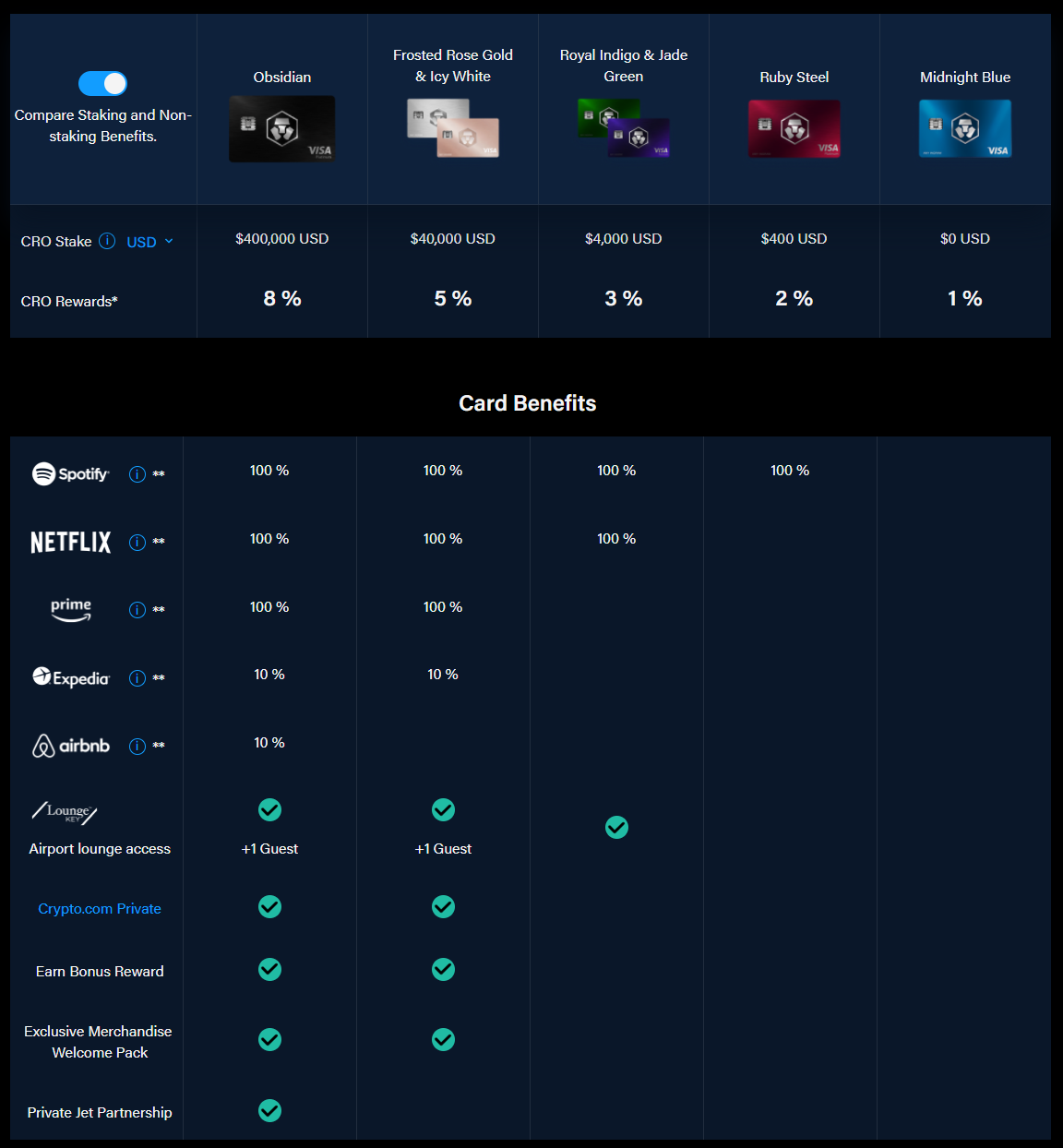The image size is (1063, 1148).
Task: Click Obsidian airport lounge checkmark
Action: [269, 810]
